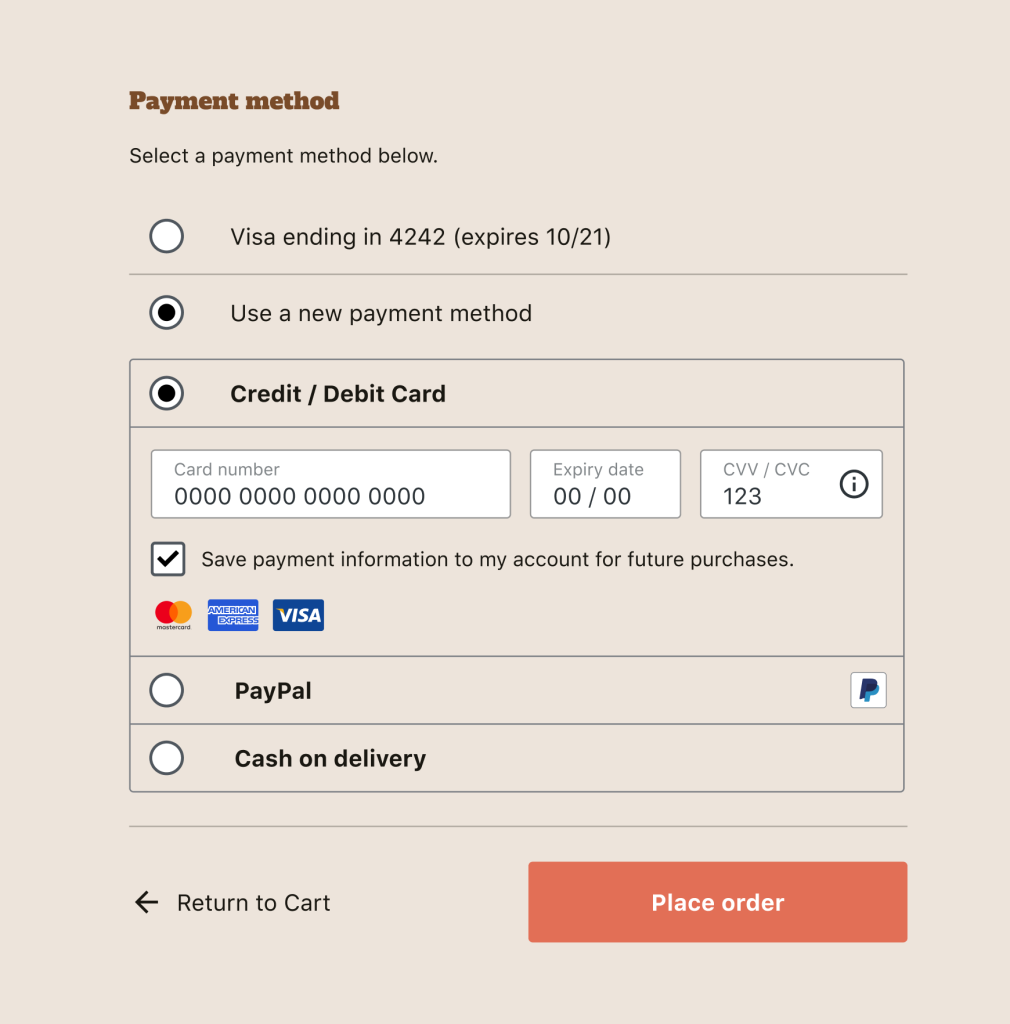Viewport: 1010px width, 1024px height.
Task: Uncheck save payment information to my account
Action: click(x=167, y=559)
